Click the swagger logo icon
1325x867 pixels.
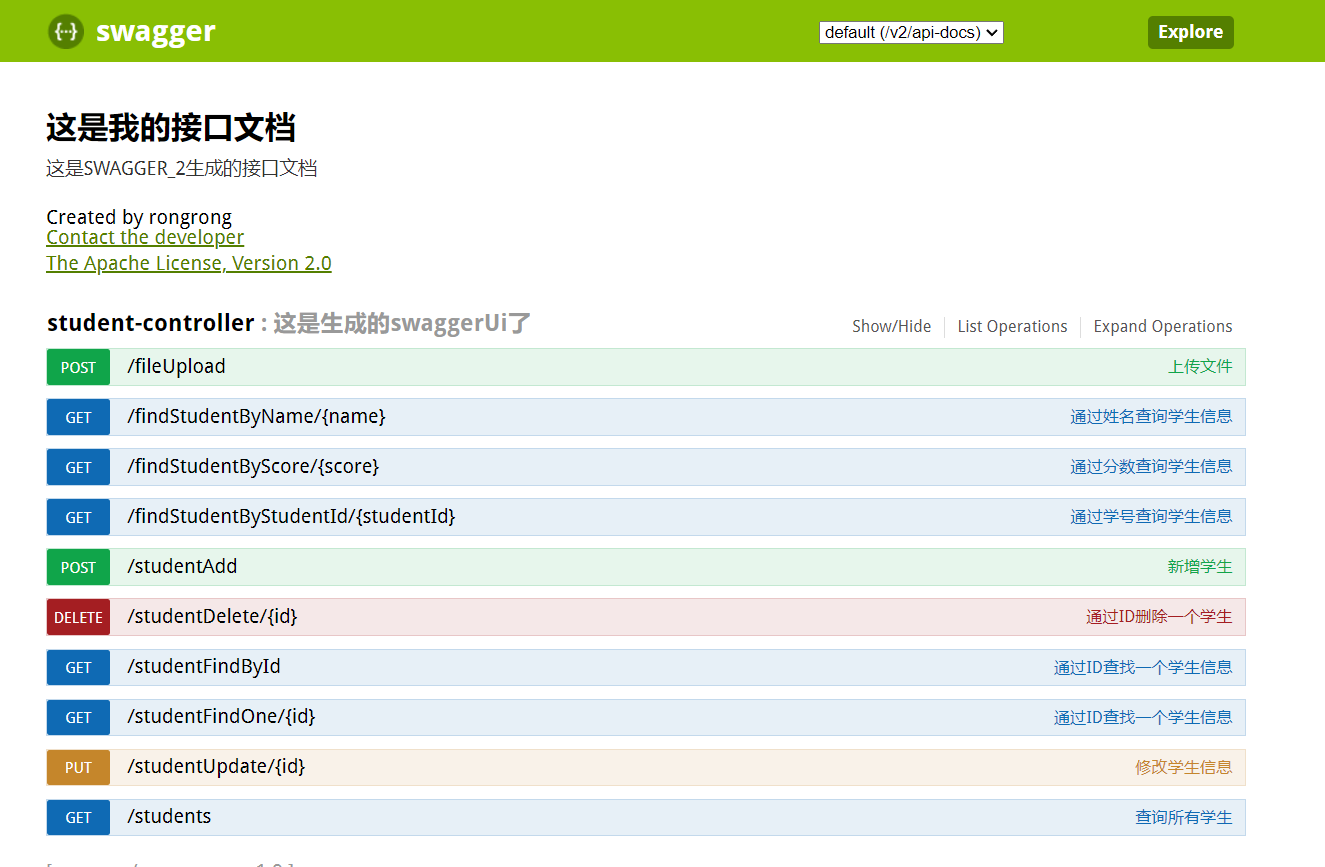point(66,32)
